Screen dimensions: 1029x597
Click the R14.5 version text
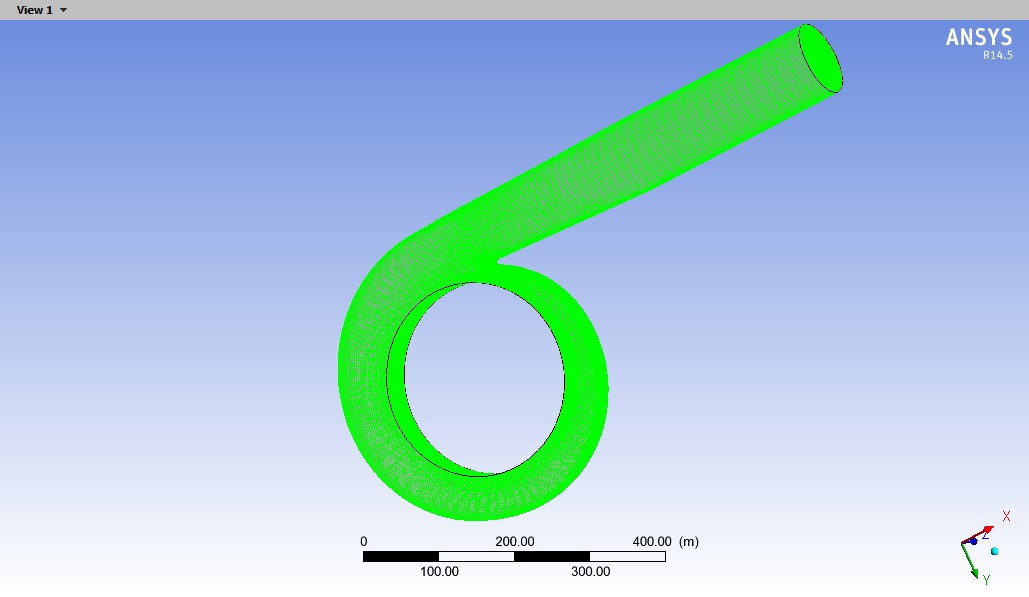996,56
